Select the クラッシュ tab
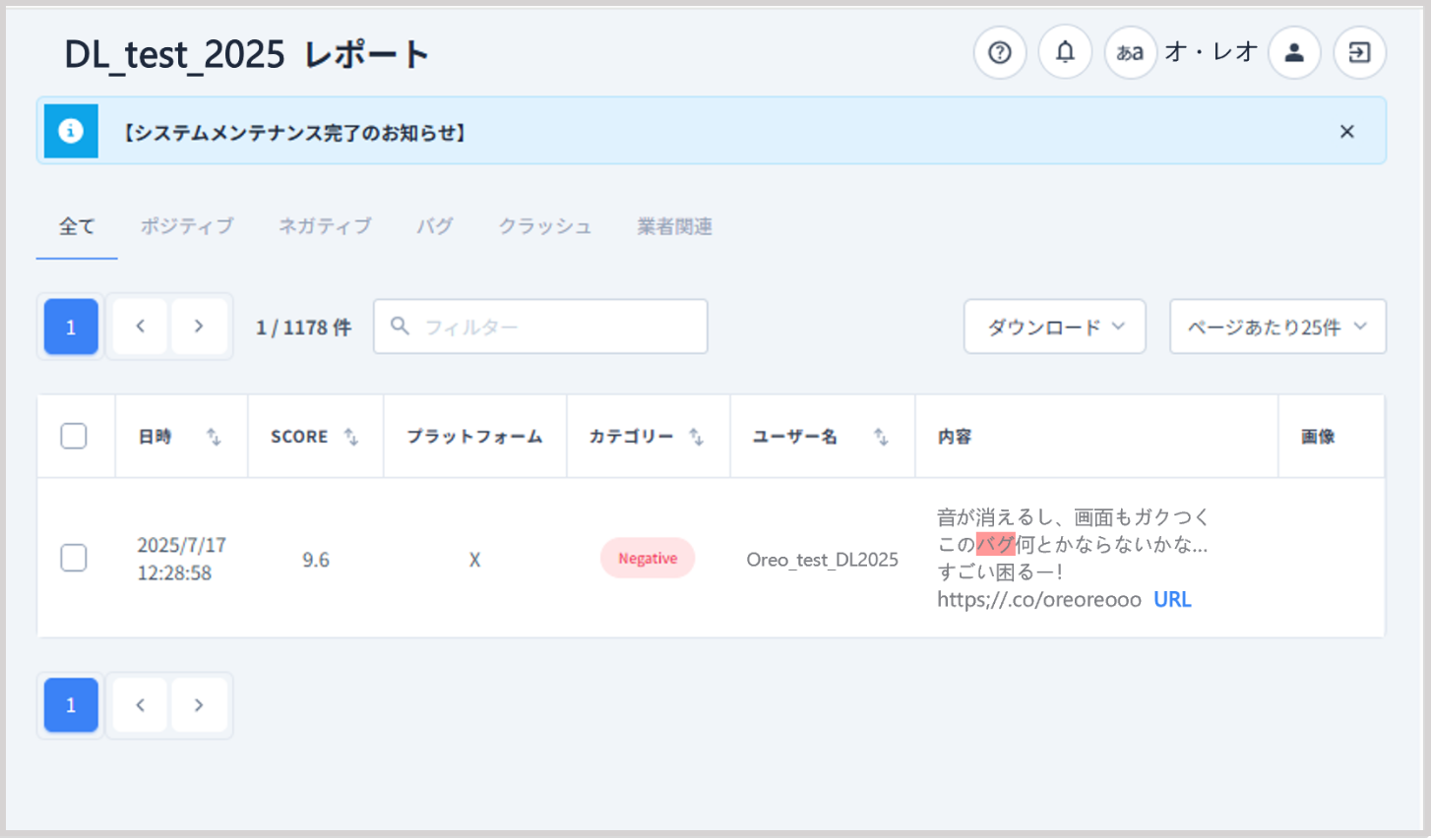Screen dimensions: 1431x840 click(x=544, y=226)
